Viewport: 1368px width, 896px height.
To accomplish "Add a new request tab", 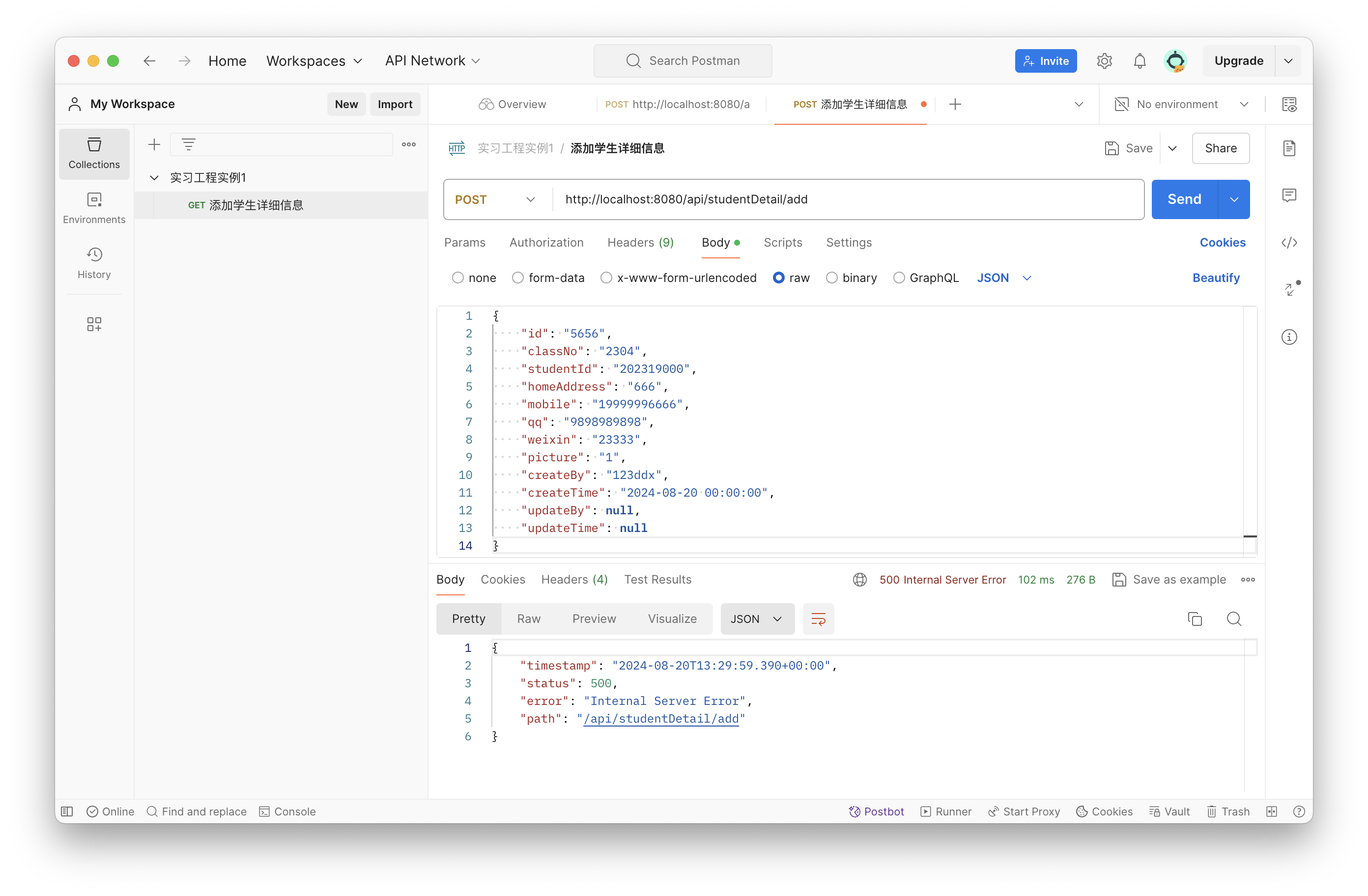I will coord(955,104).
